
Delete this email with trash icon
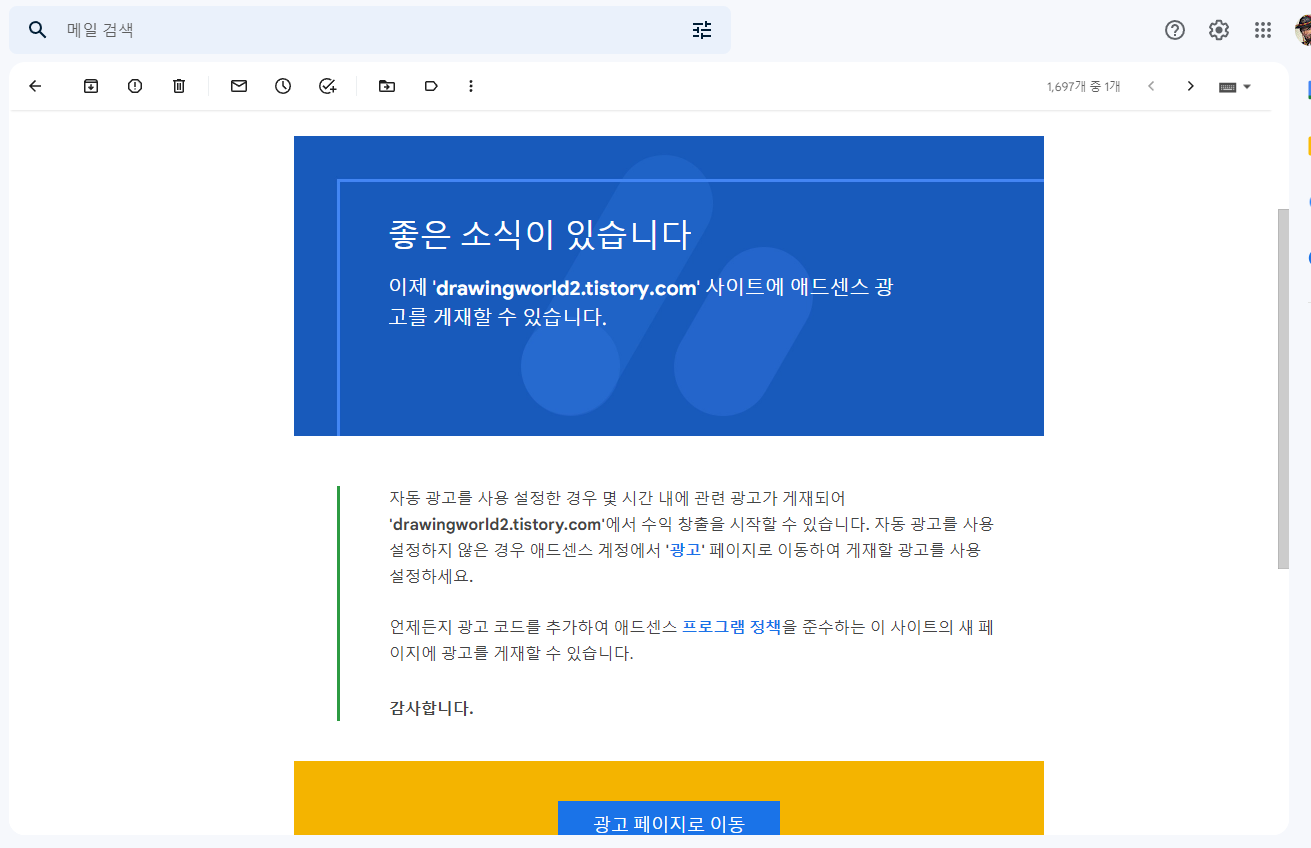tap(179, 86)
